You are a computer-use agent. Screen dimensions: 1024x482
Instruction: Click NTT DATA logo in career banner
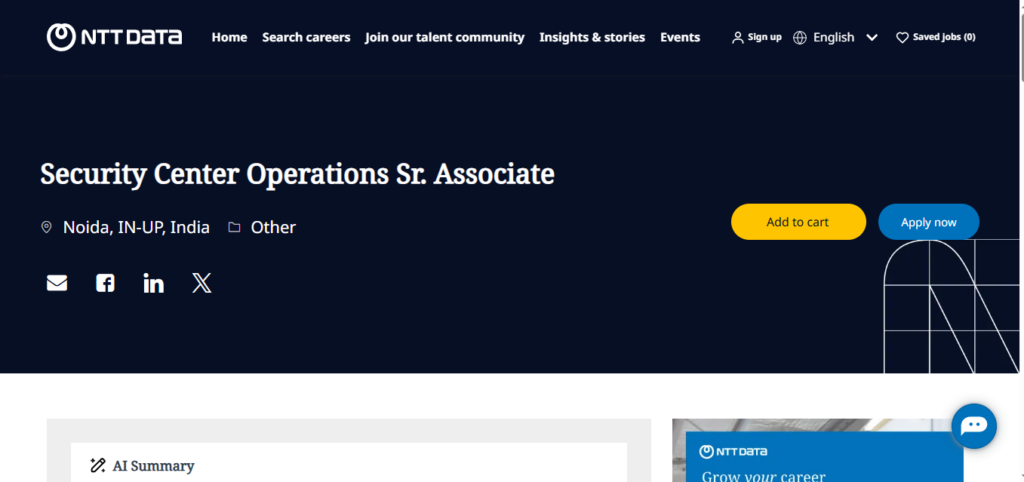click(x=733, y=451)
